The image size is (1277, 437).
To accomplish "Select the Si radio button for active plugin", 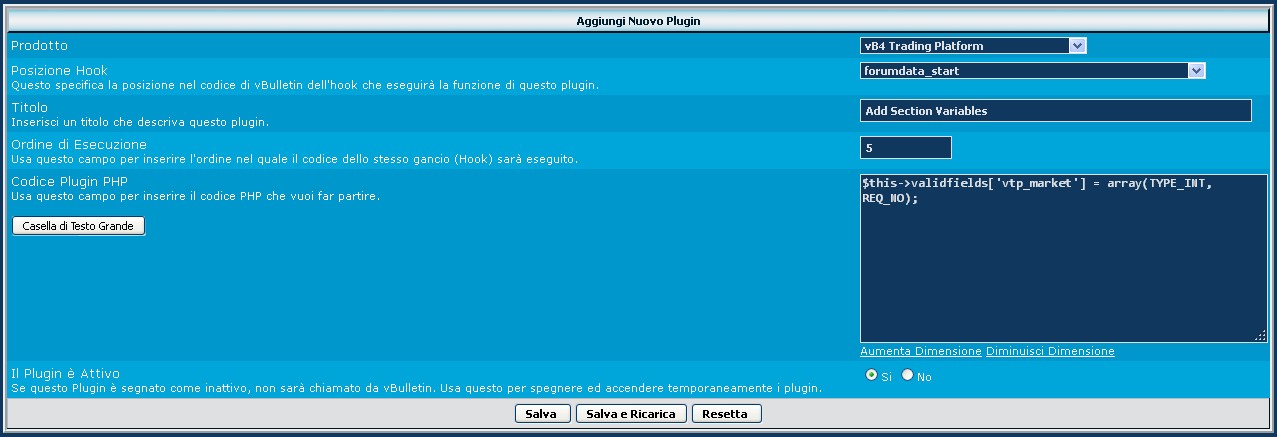I will pos(871,375).
